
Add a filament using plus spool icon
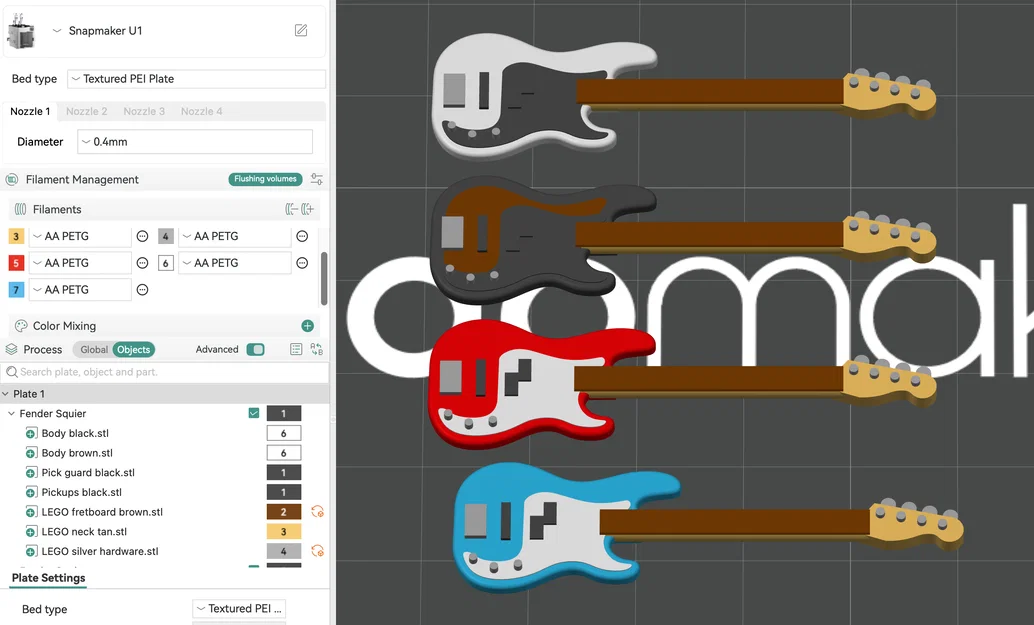click(x=307, y=209)
